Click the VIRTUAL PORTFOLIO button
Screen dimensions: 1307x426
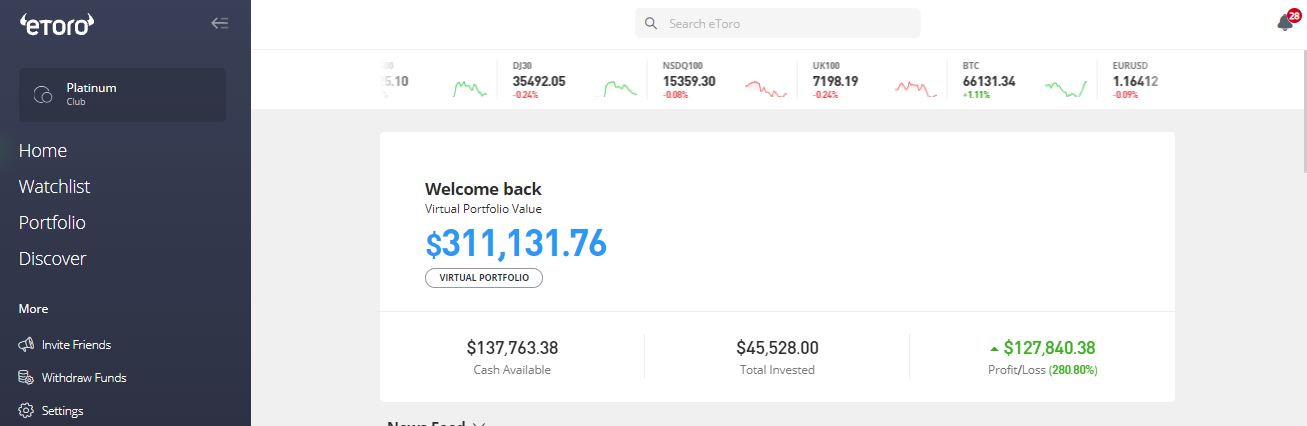click(484, 278)
